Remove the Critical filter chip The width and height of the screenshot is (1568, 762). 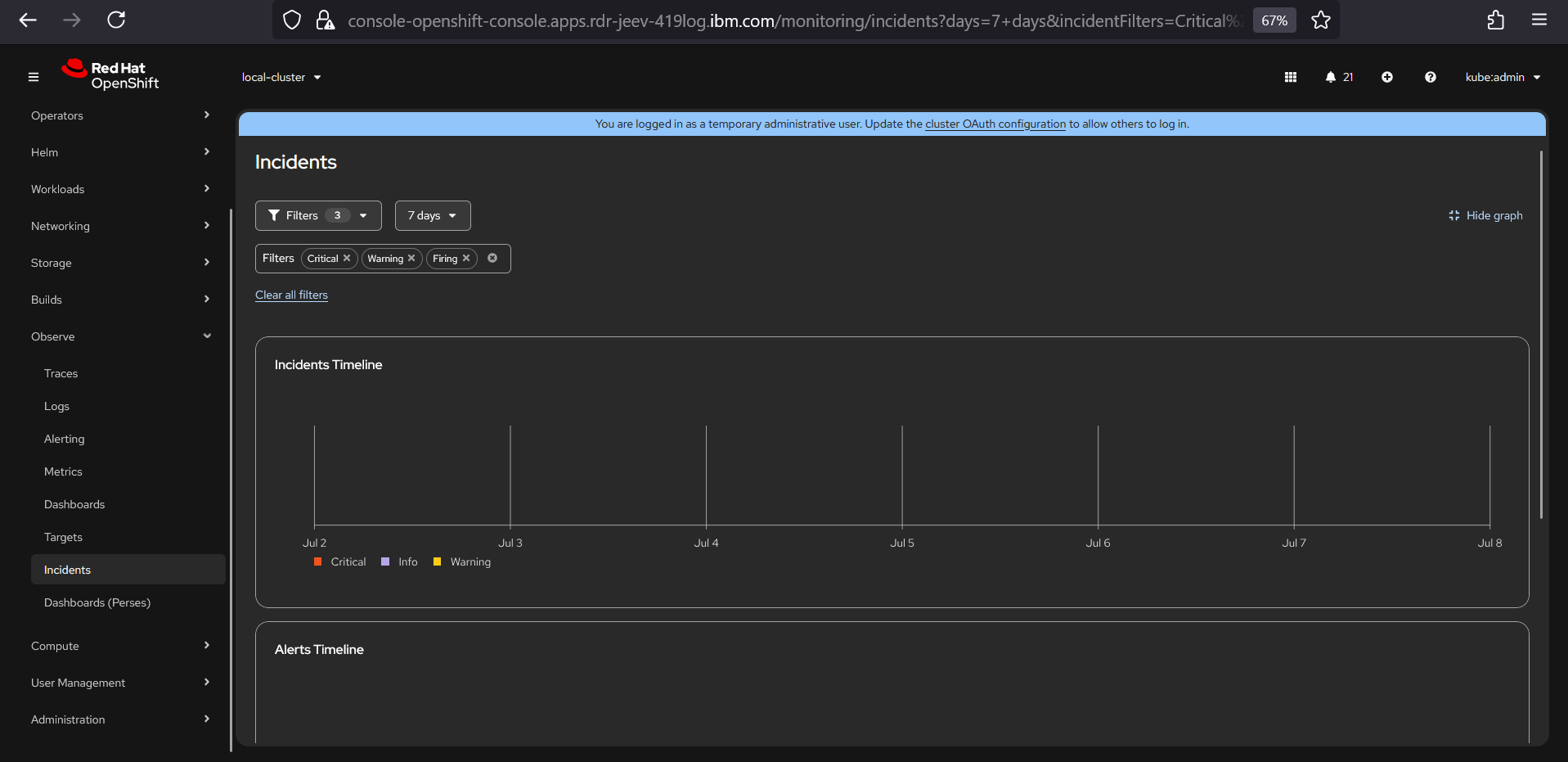[347, 258]
